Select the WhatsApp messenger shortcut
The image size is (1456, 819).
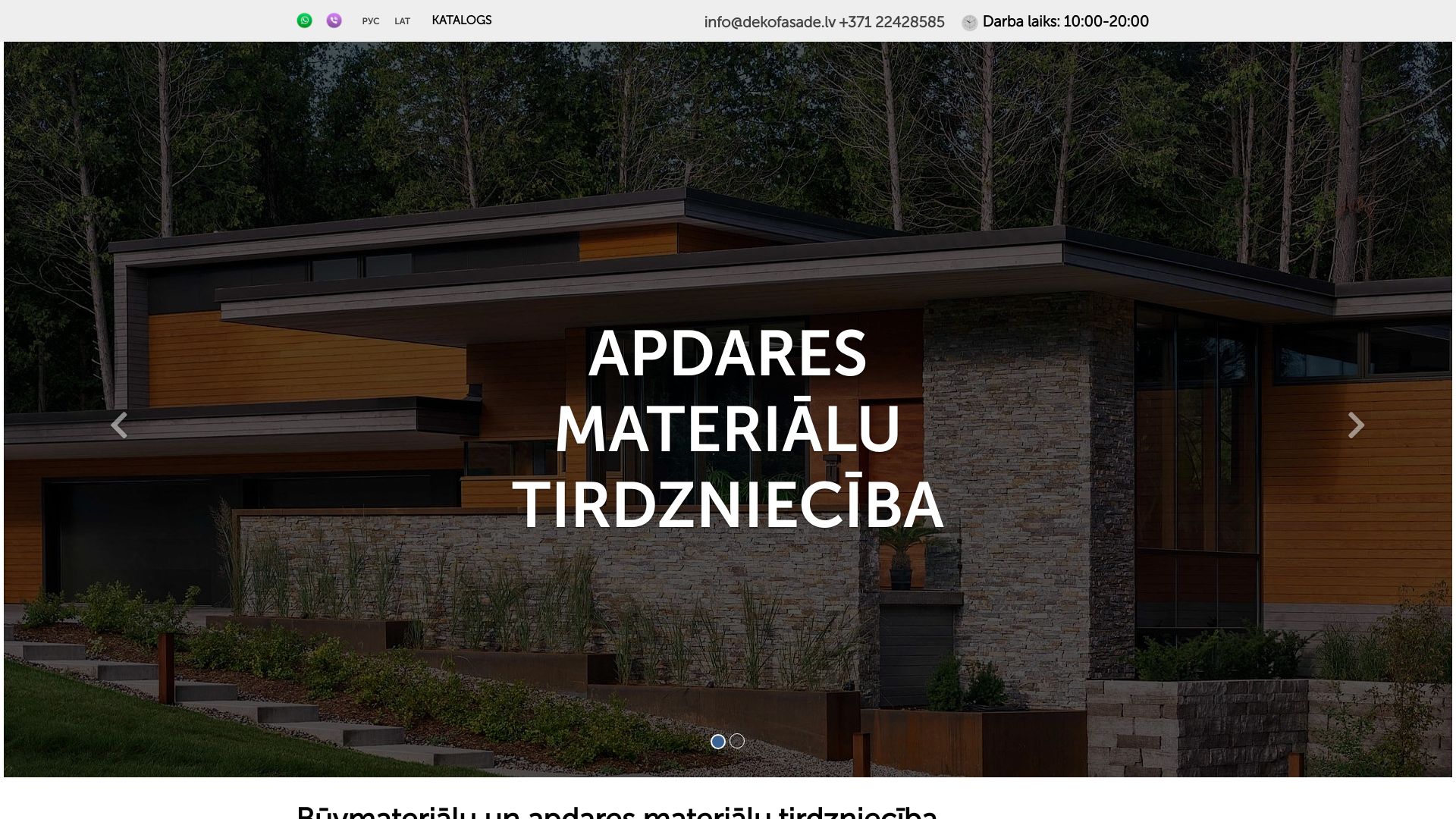[x=305, y=20]
